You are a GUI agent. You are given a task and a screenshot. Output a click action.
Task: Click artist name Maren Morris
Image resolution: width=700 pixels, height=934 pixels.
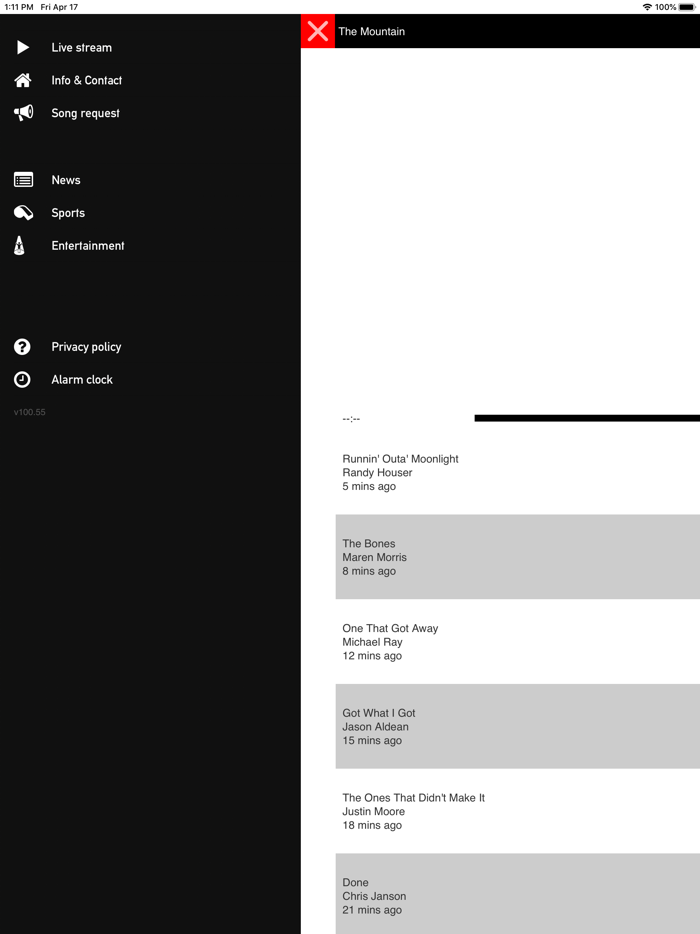(374, 557)
